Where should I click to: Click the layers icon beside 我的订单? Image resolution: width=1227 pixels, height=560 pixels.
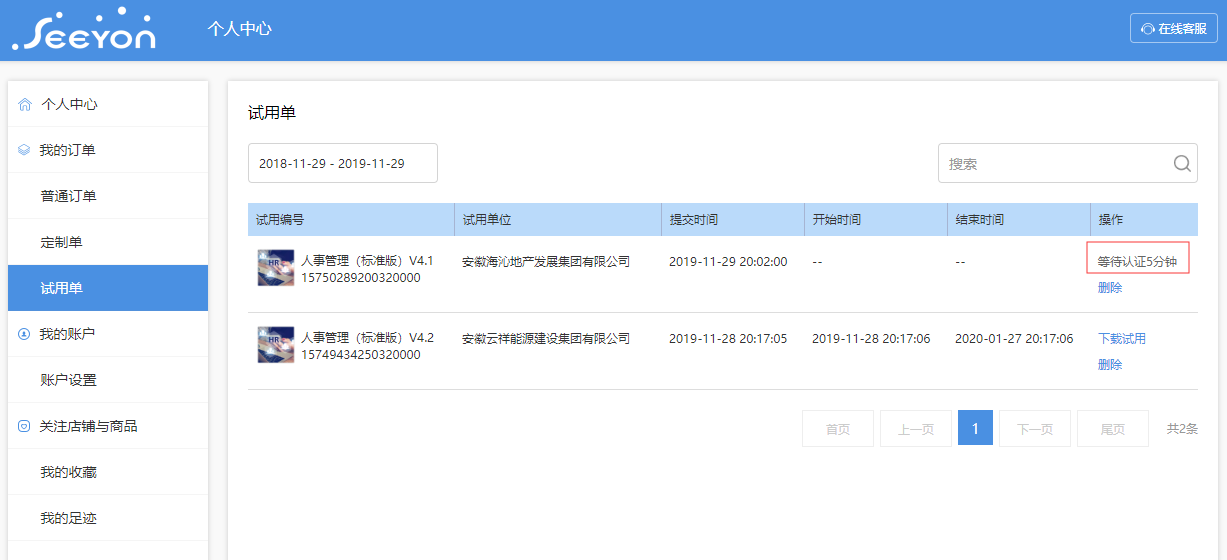24,150
